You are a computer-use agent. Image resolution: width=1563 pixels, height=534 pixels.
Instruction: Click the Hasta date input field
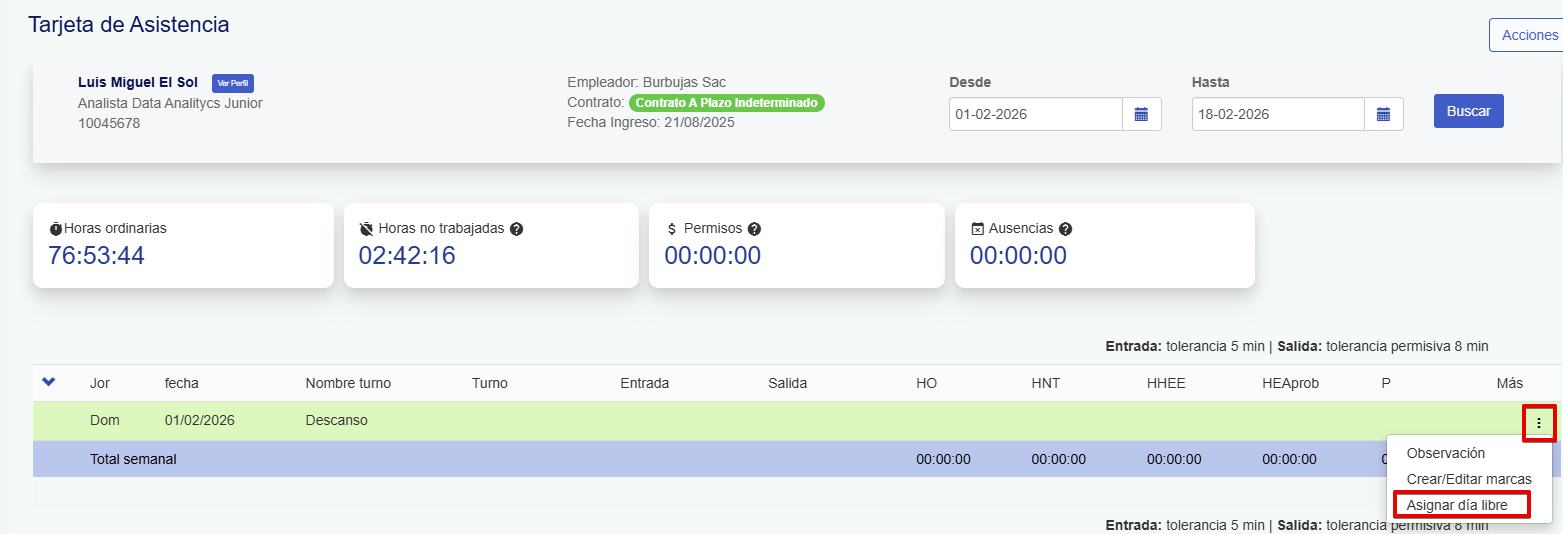pyautogui.click(x=1277, y=114)
